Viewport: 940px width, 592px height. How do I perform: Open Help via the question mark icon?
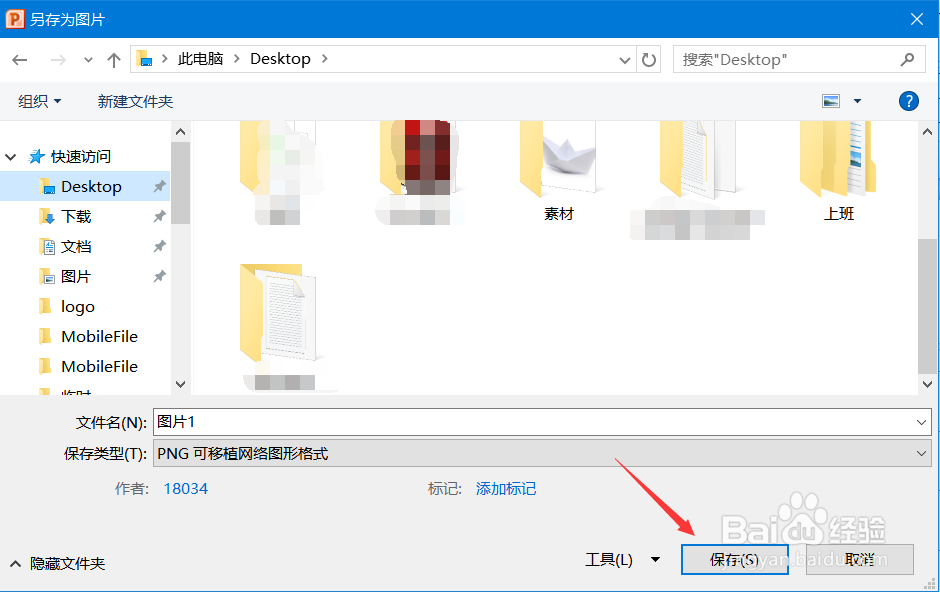(908, 100)
